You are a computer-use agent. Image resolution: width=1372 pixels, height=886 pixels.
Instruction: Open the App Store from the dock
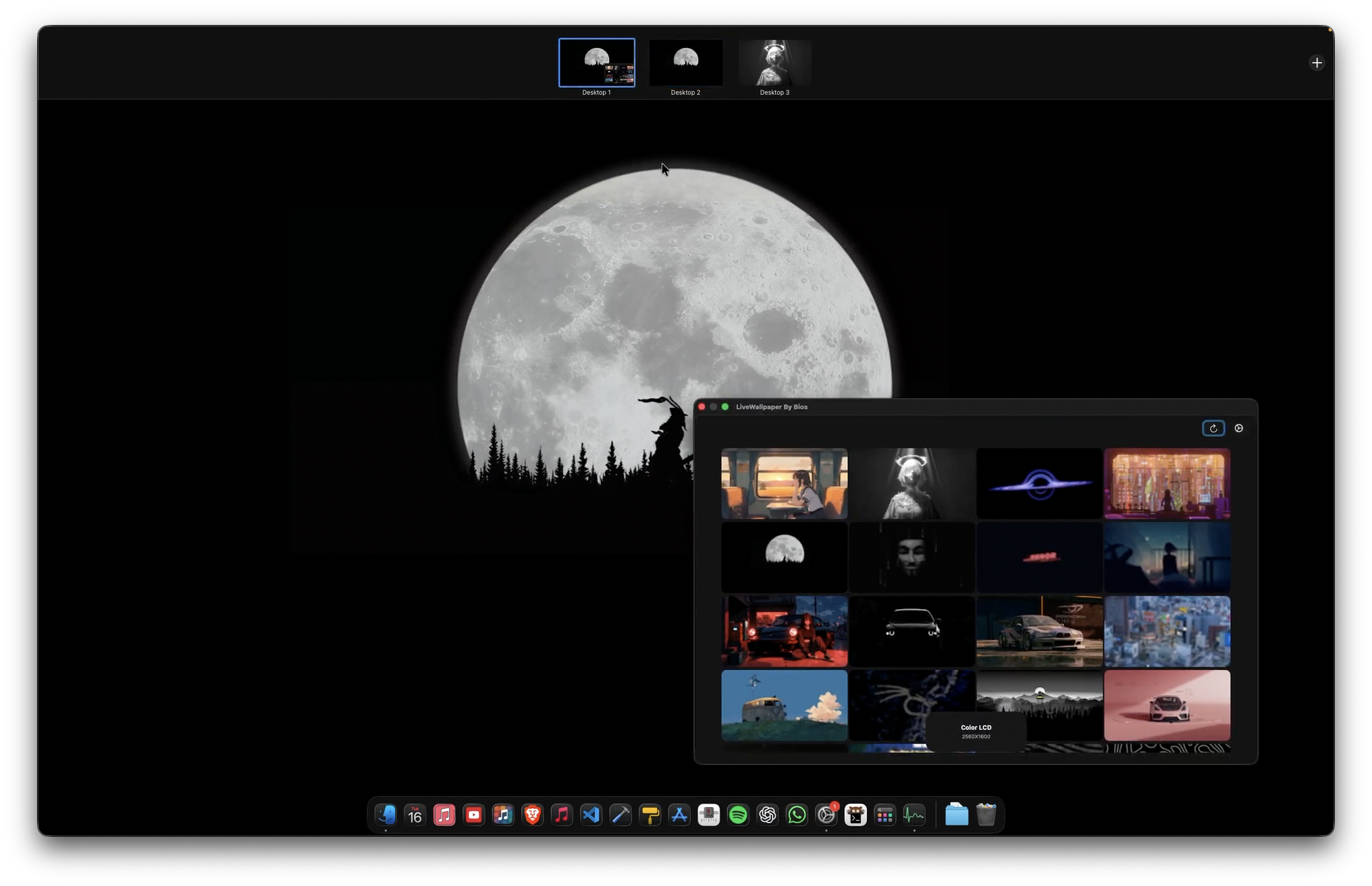click(679, 815)
